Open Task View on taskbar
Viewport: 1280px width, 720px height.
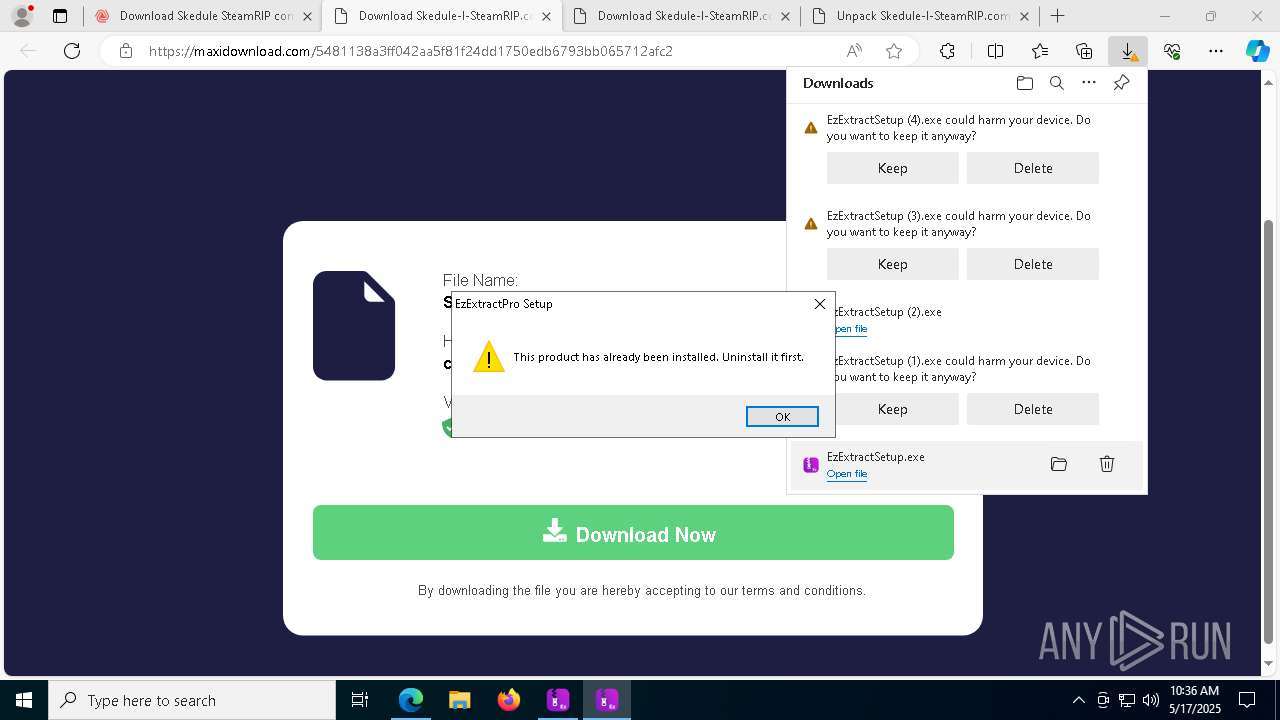pos(360,700)
